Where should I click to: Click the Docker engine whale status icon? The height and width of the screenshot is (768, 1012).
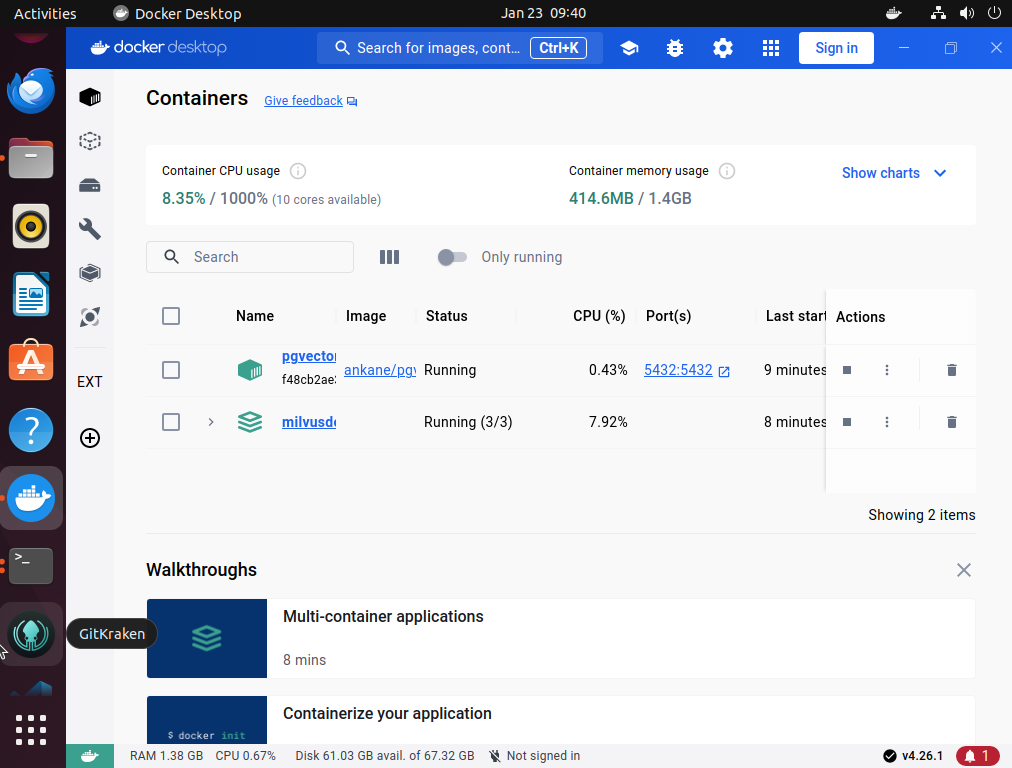[x=90, y=756]
